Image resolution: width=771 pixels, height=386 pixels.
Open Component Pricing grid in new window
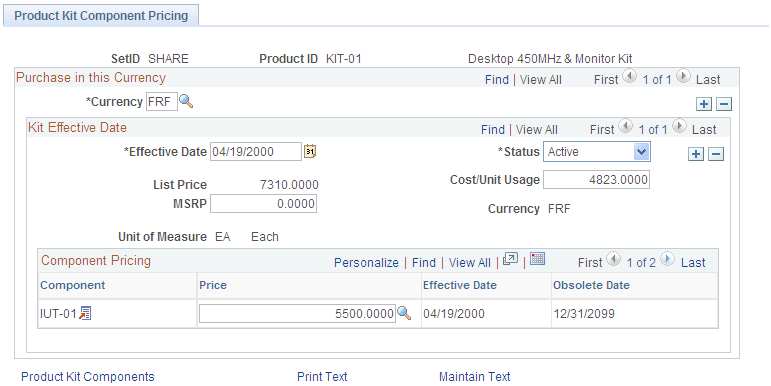pyautogui.click(x=510, y=259)
